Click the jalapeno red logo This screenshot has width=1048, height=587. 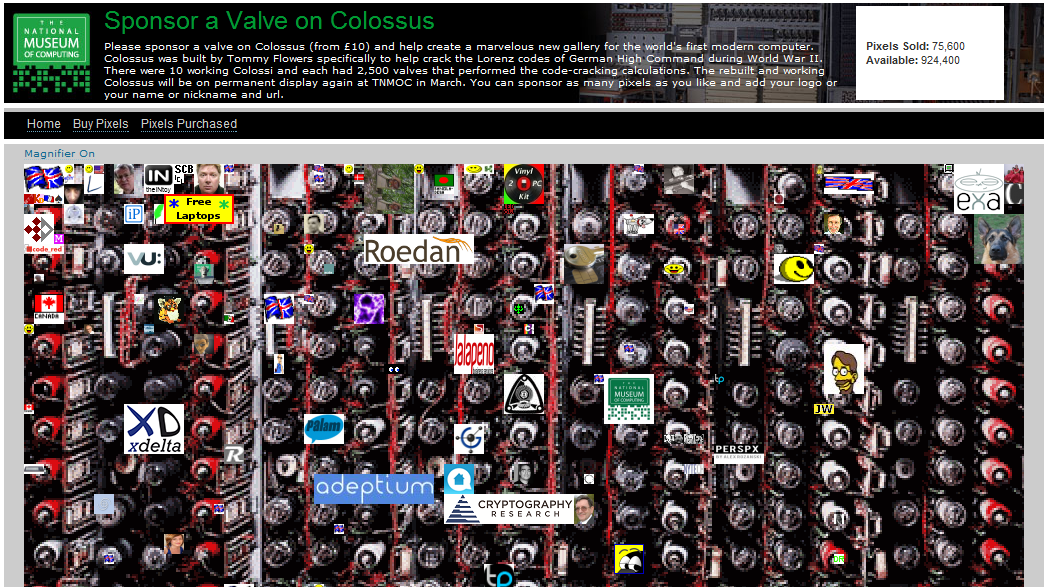coord(474,354)
